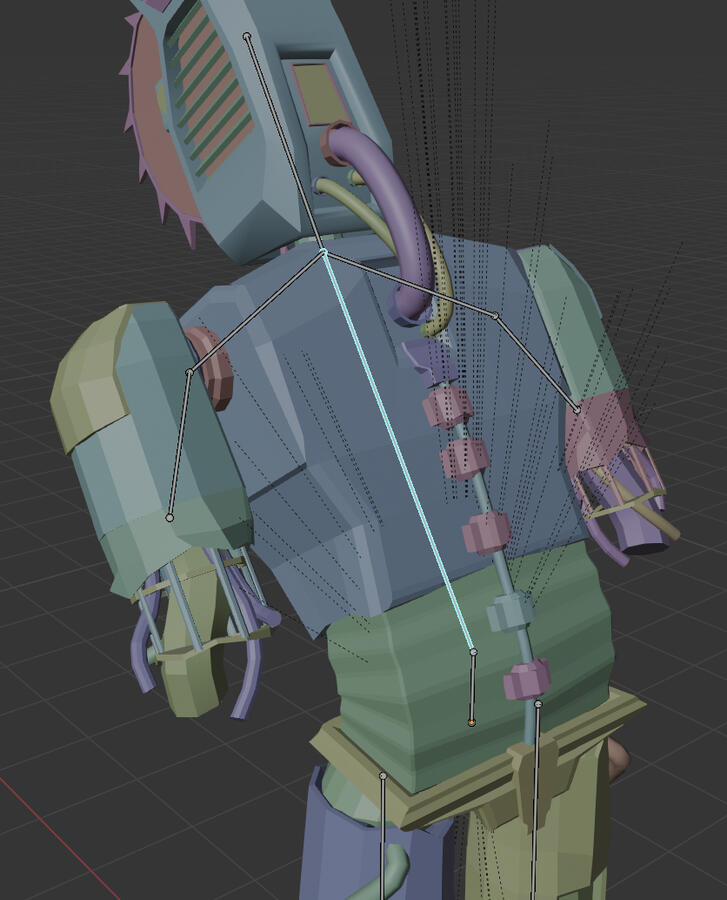Select the shoulder bone leading to claw arm
This screenshot has width=727, height=900.
tap(256, 312)
